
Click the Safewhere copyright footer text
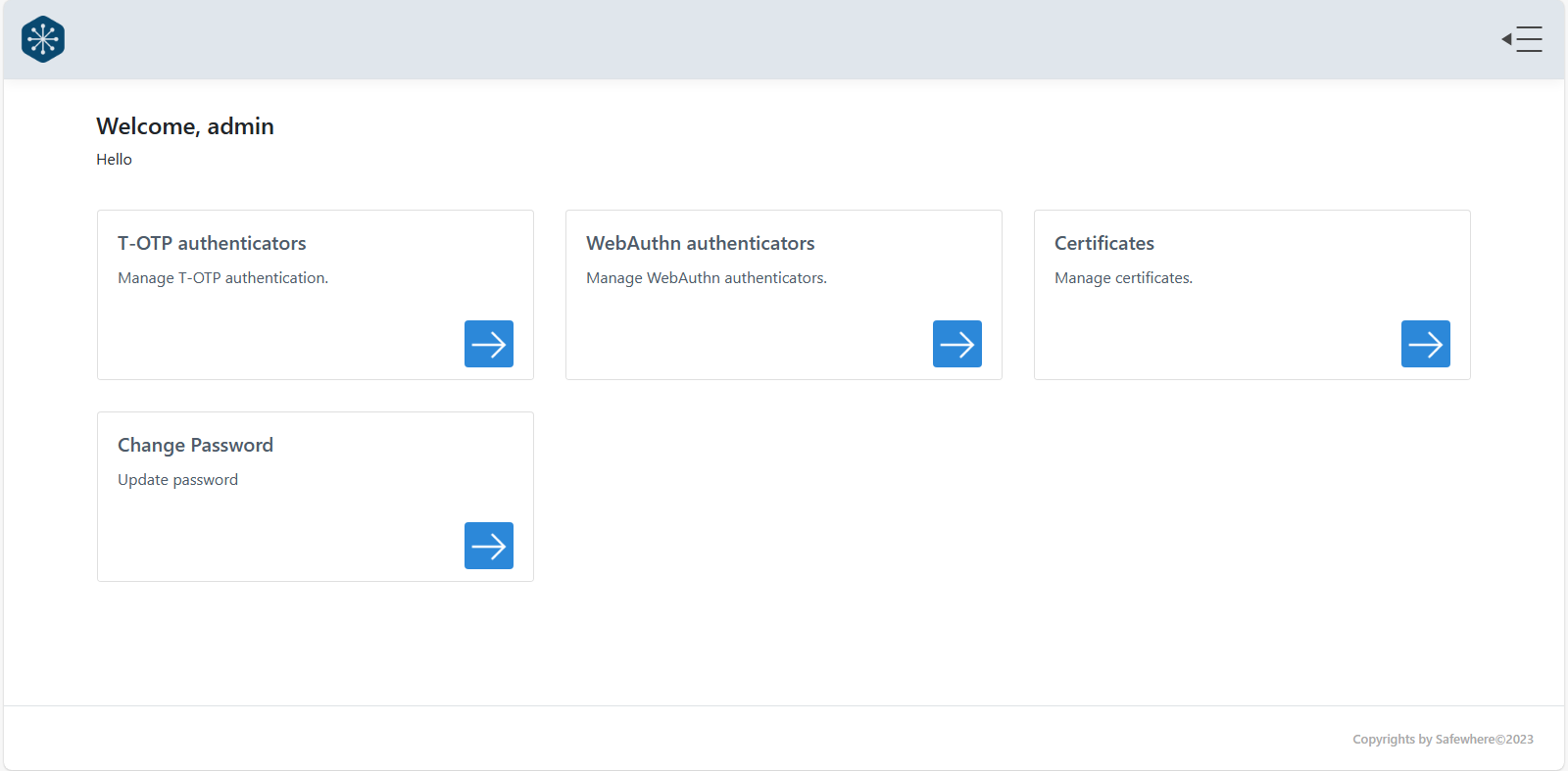click(1443, 740)
